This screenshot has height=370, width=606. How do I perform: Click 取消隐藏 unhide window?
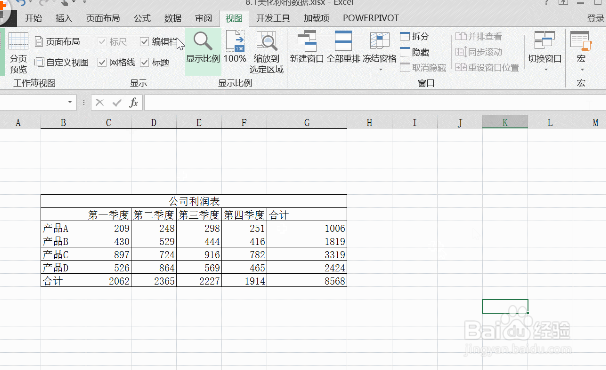(x=423, y=68)
